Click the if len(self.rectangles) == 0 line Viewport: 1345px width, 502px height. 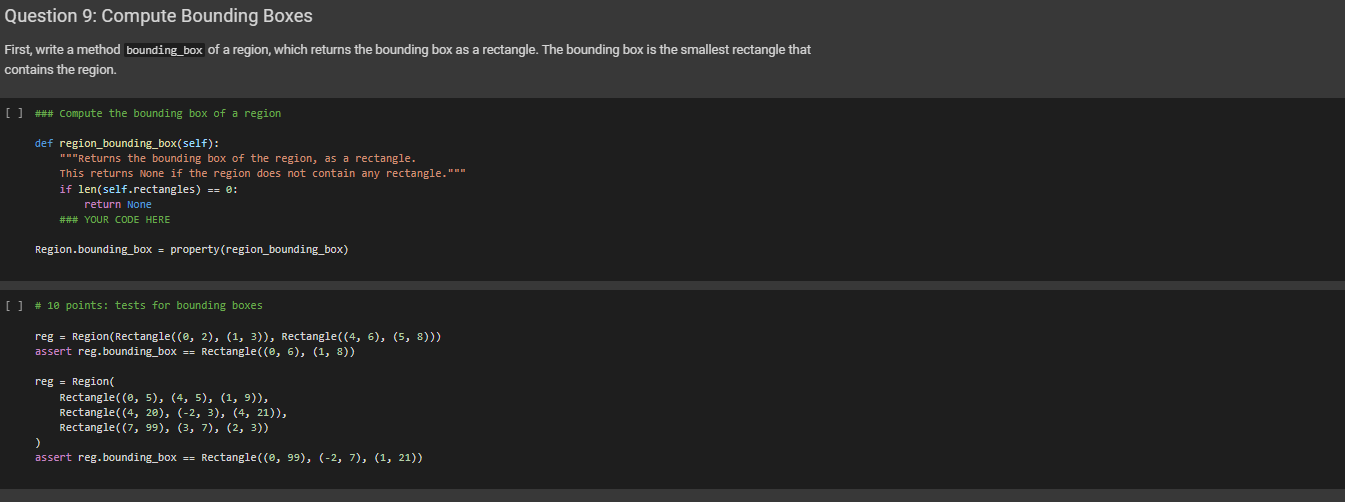click(148, 189)
